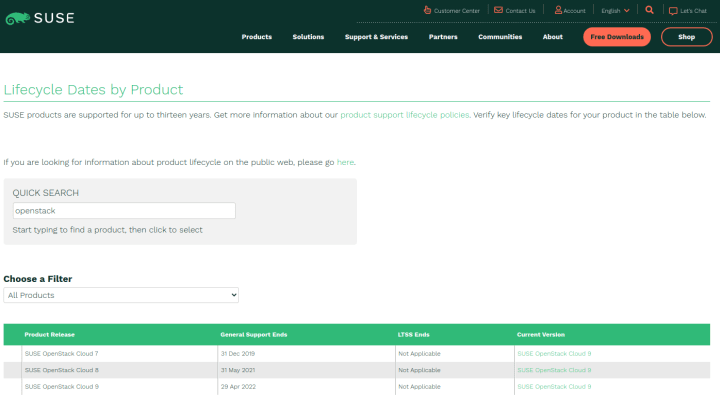This screenshot has width=720, height=400.
Task: Open Customer Center link
Action: [456, 11]
